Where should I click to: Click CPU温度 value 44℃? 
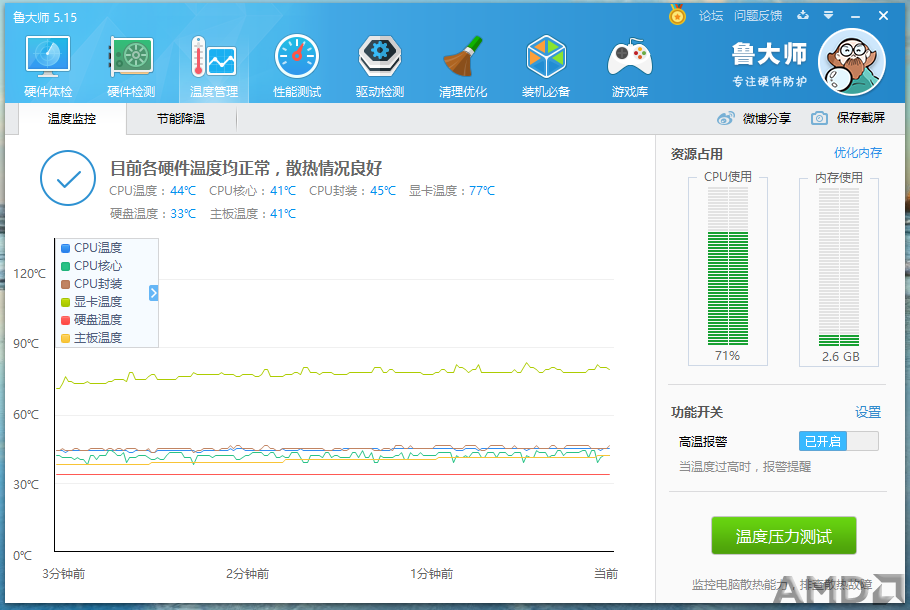point(183,191)
